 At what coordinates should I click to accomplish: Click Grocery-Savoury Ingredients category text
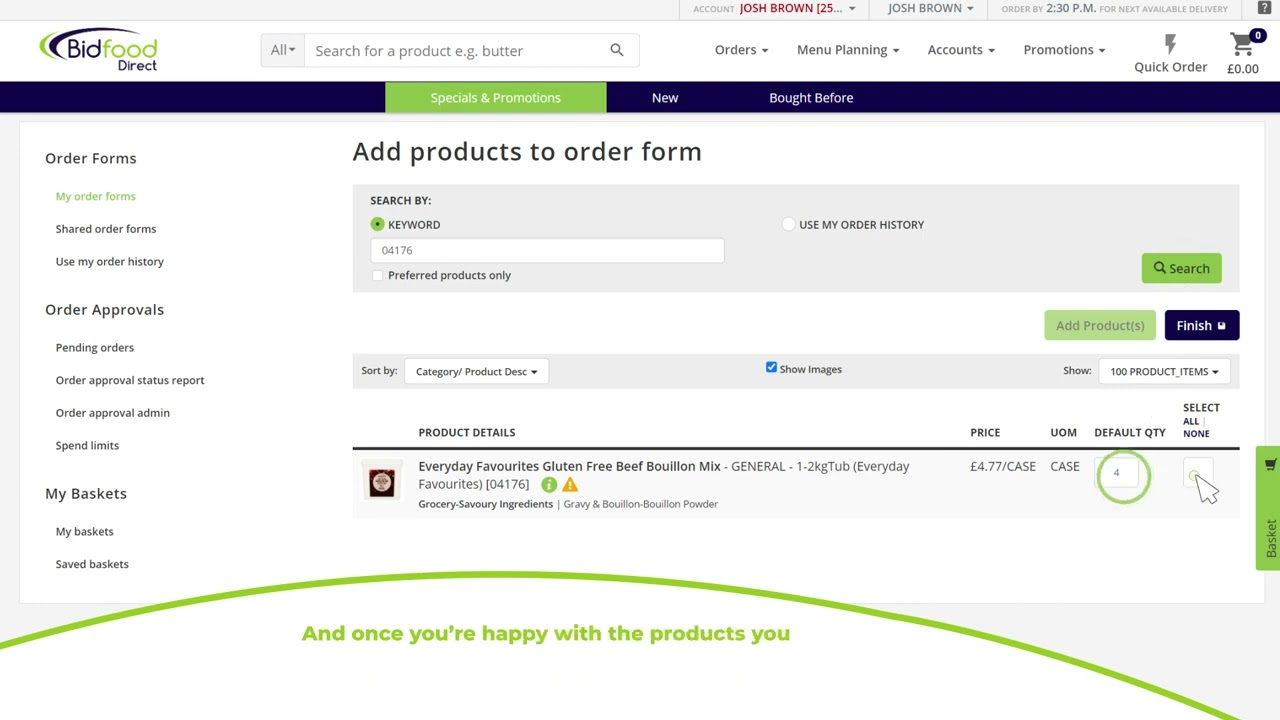485,504
